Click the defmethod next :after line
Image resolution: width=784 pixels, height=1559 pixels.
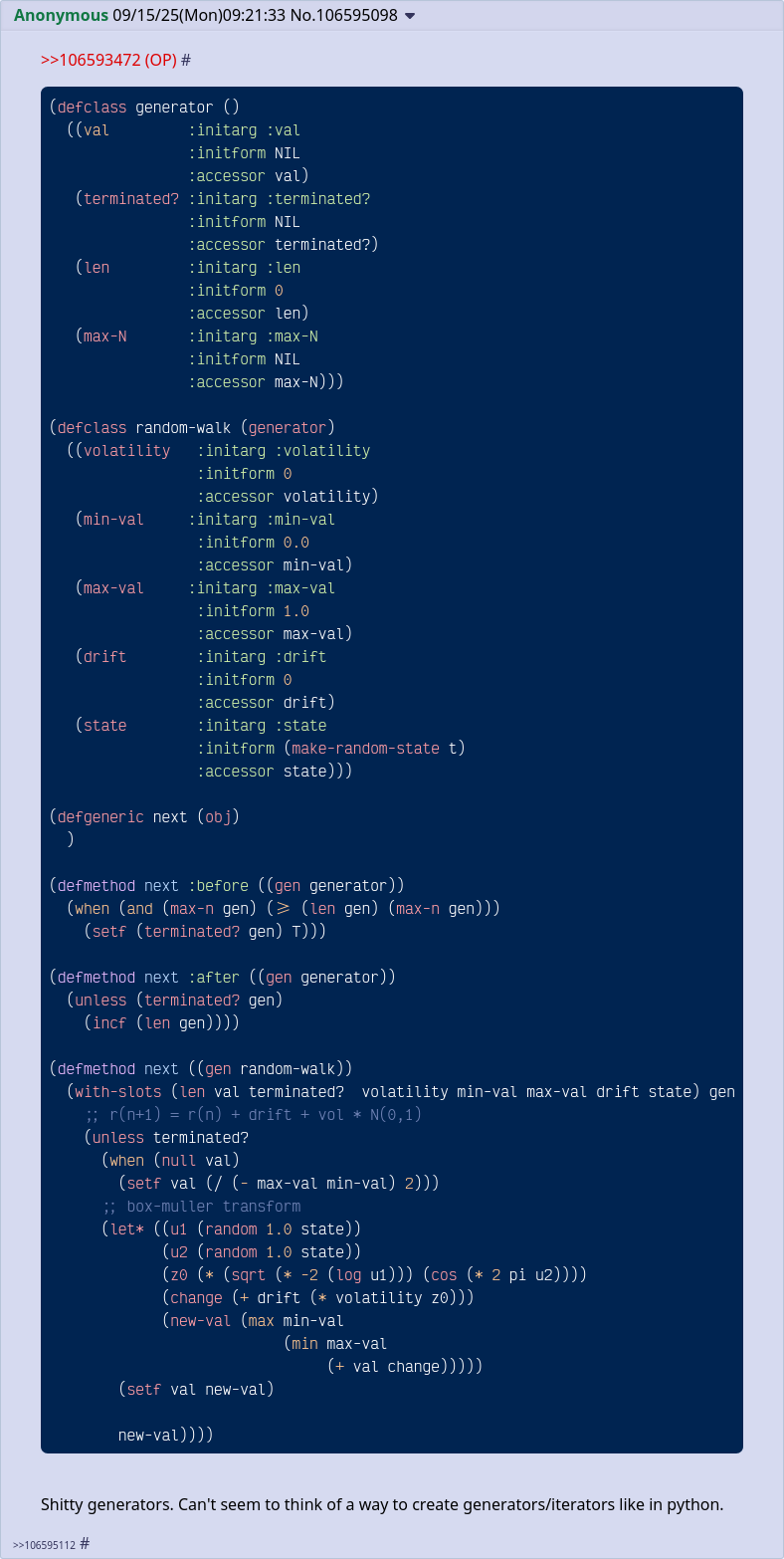point(223,978)
